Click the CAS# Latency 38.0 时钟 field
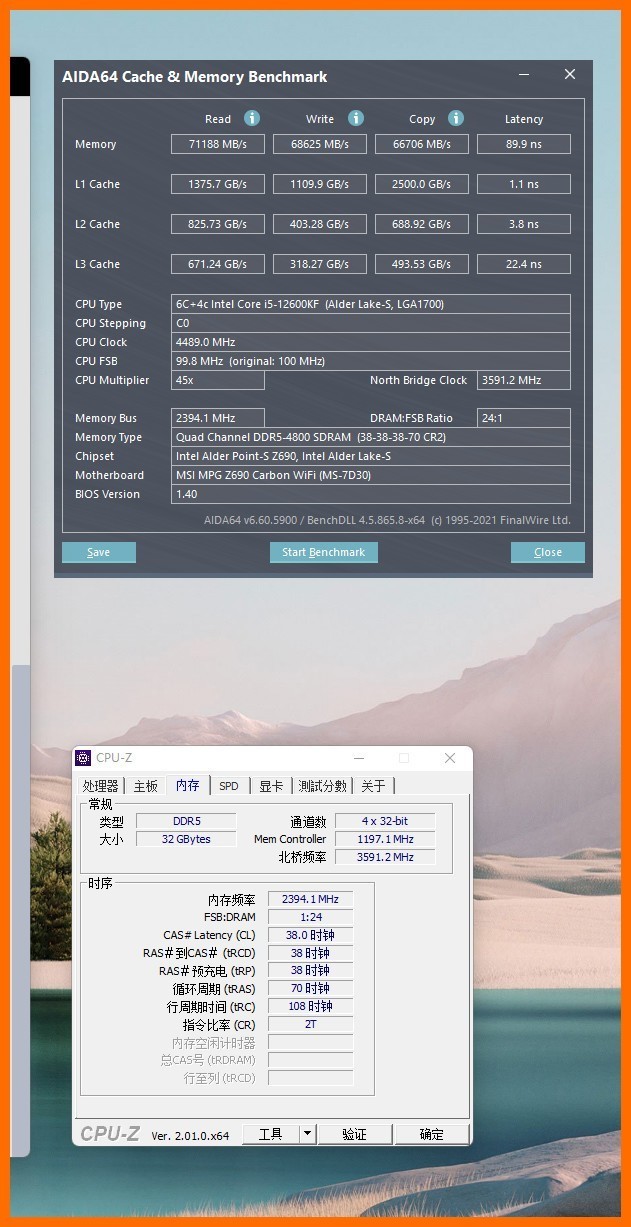Image resolution: width=631 pixels, height=1227 pixels. pyautogui.click(x=310, y=935)
